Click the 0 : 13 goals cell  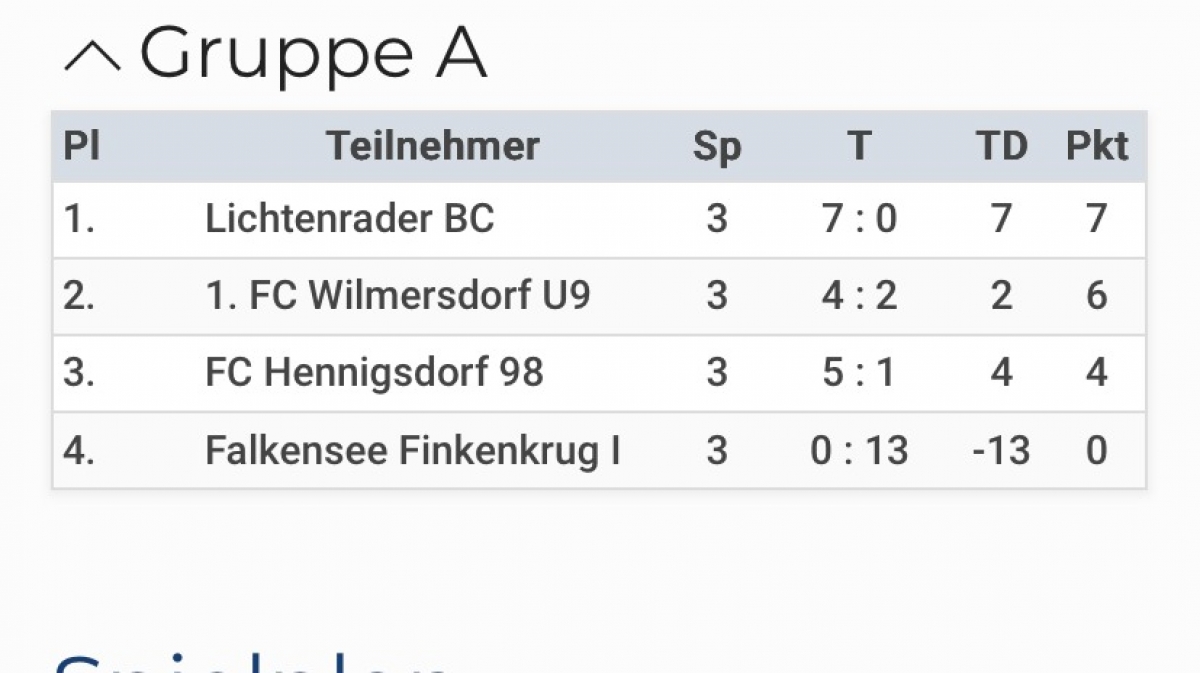(859, 450)
